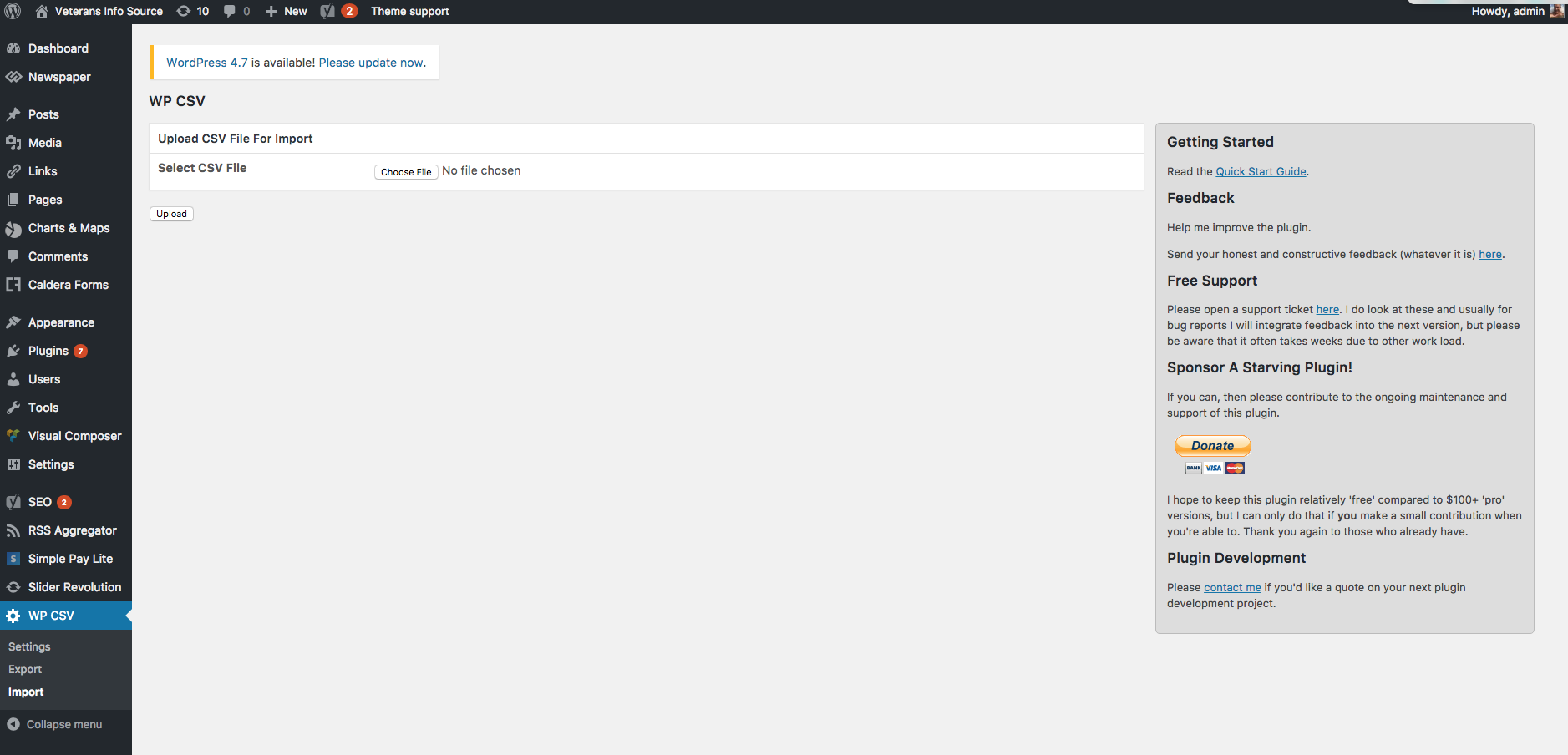
Task: Open WP CSV Settings submenu item
Action: point(29,646)
